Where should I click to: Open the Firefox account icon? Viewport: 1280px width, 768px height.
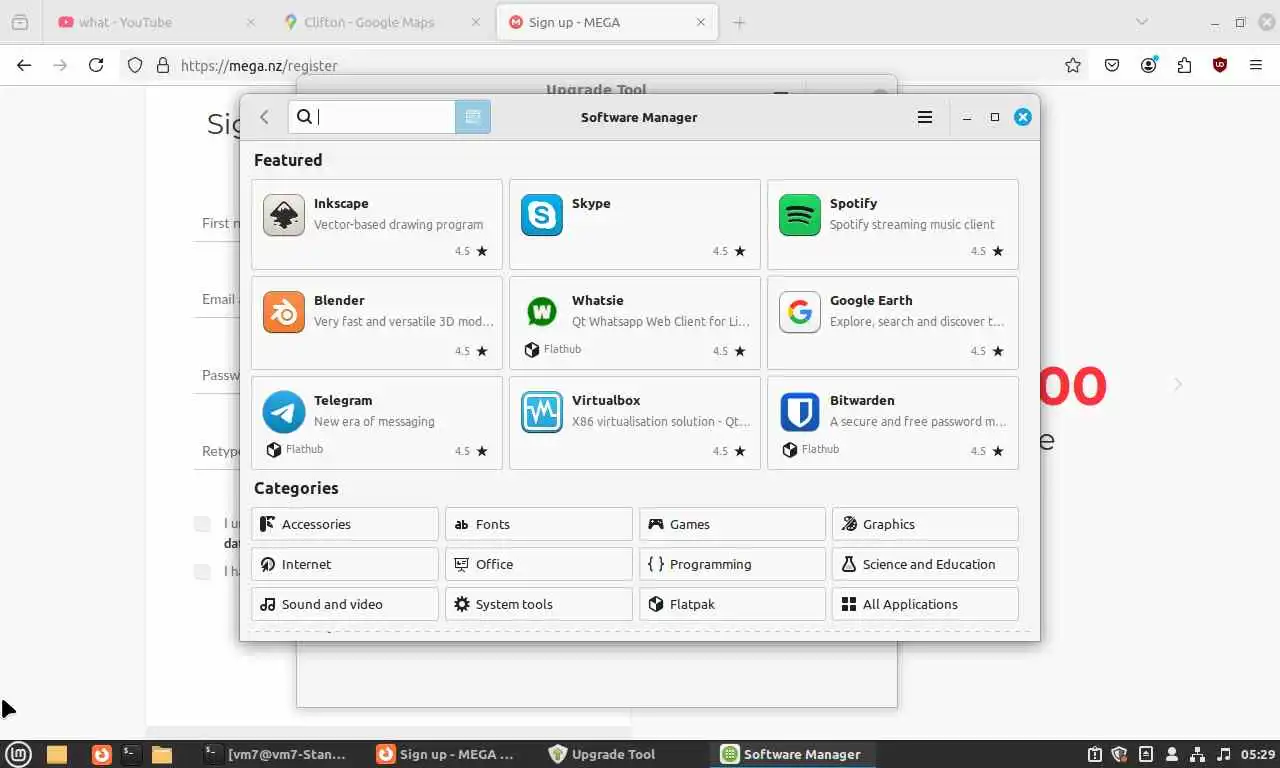pos(1148,65)
